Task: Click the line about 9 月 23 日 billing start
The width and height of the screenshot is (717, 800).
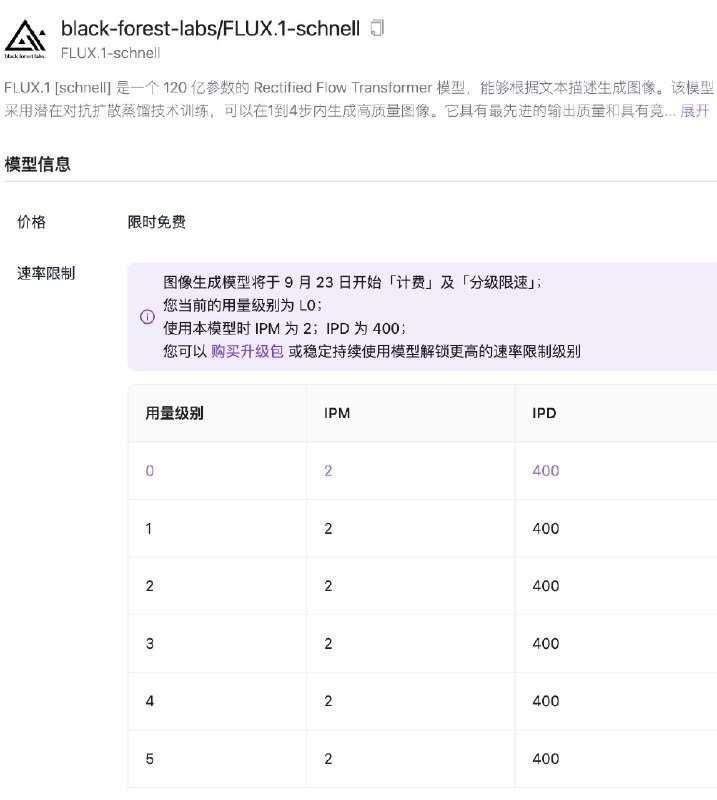Action: [x=352, y=282]
